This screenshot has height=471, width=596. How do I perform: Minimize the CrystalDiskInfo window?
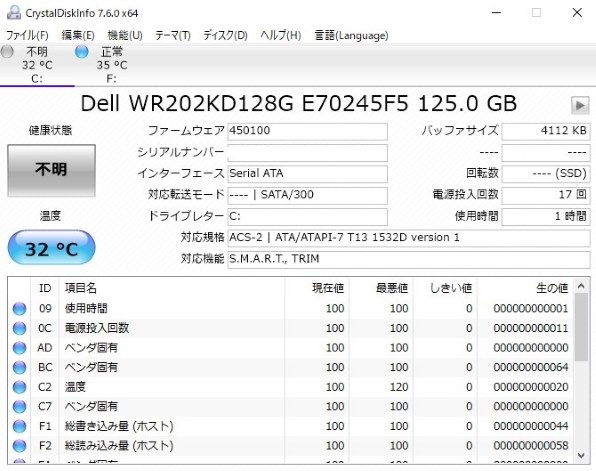[x=496, y=13]
